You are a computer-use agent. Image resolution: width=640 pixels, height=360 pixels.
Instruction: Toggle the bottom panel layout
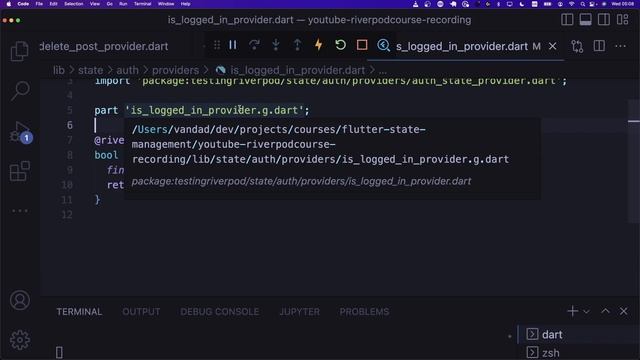click(585, 20)
